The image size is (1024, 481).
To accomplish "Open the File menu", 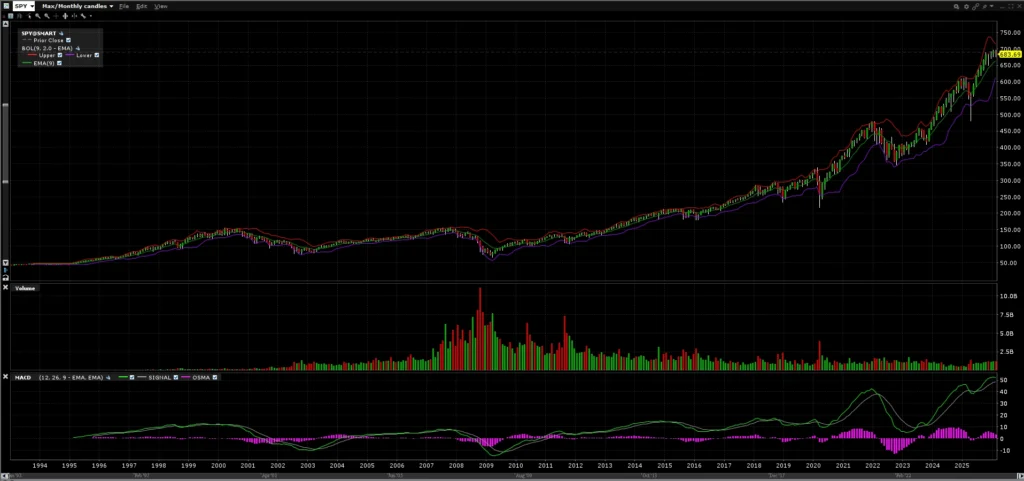I will [124, 6].
